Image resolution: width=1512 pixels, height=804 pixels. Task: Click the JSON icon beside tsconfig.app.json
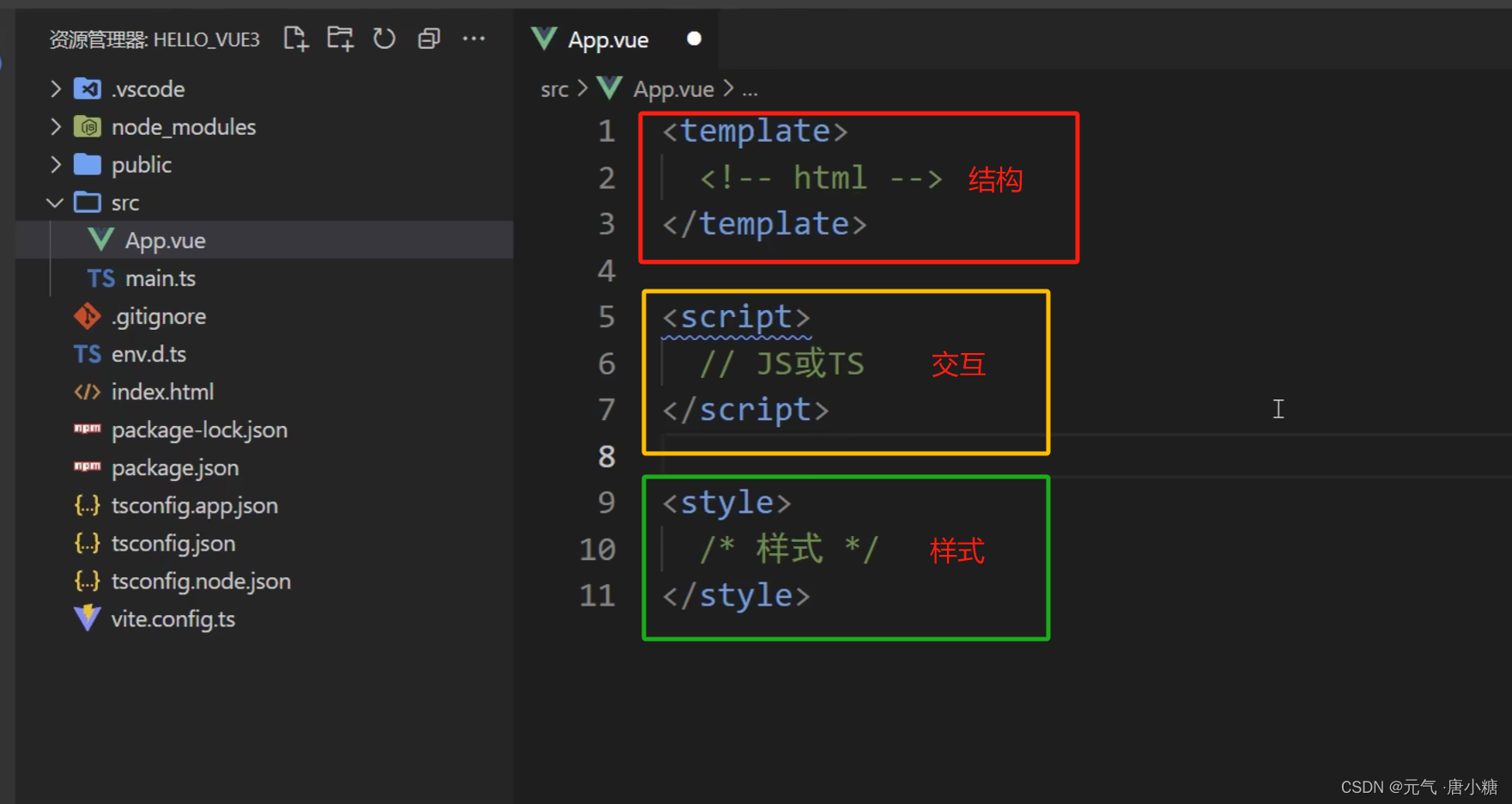point(87,505)
